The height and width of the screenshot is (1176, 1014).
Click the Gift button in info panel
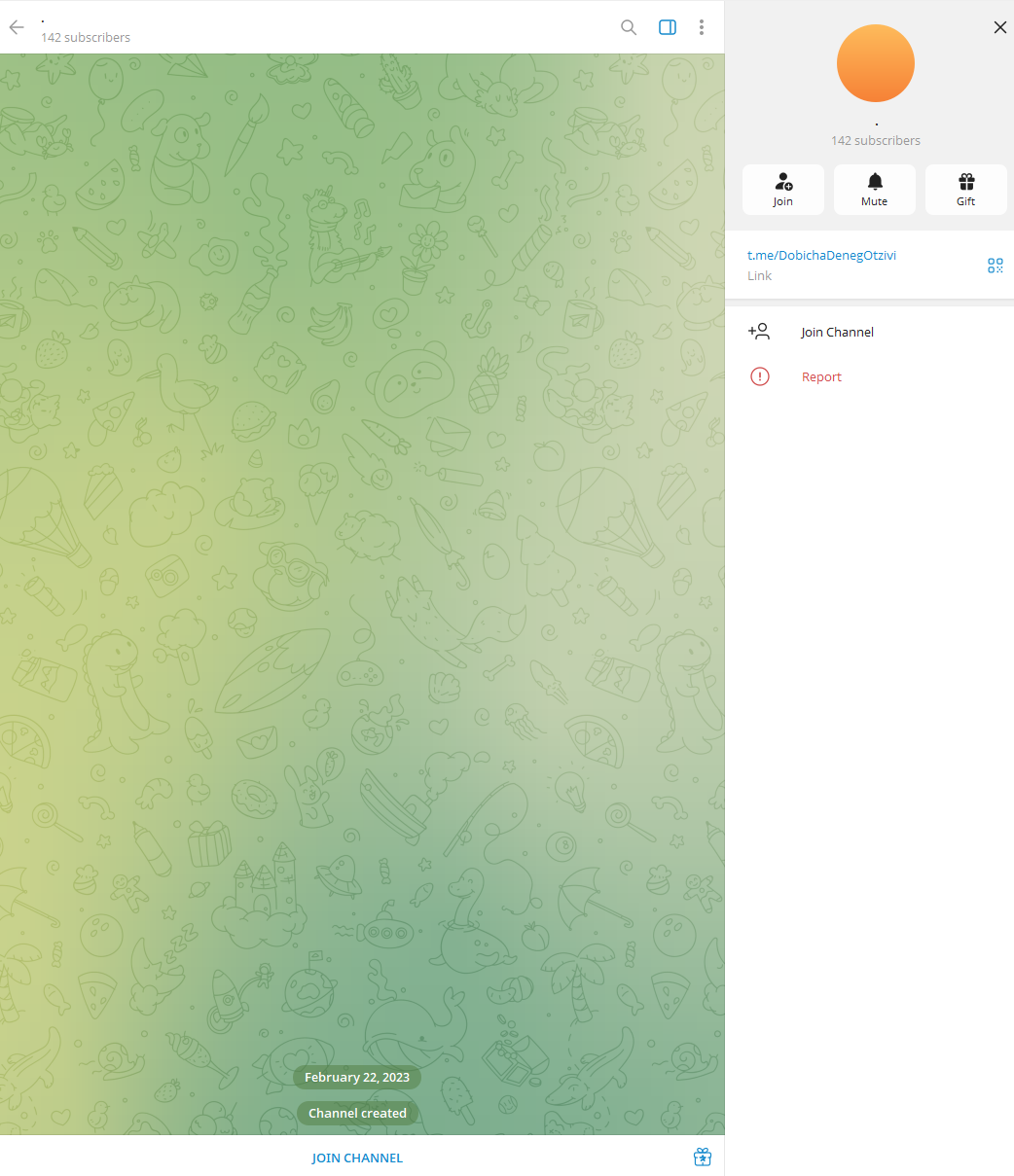(x=966, y=190)
